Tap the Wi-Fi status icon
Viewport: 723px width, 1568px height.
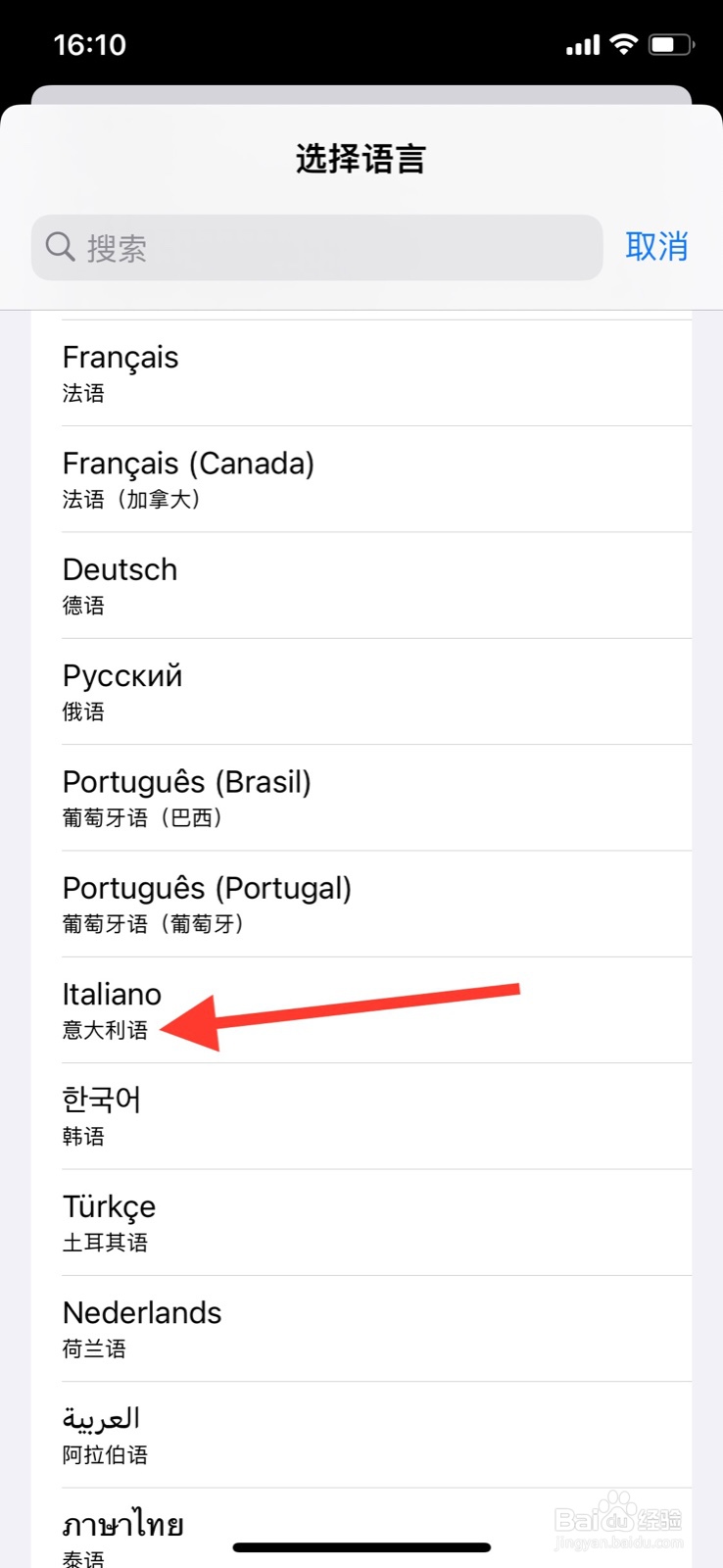[x=623, y=44]
